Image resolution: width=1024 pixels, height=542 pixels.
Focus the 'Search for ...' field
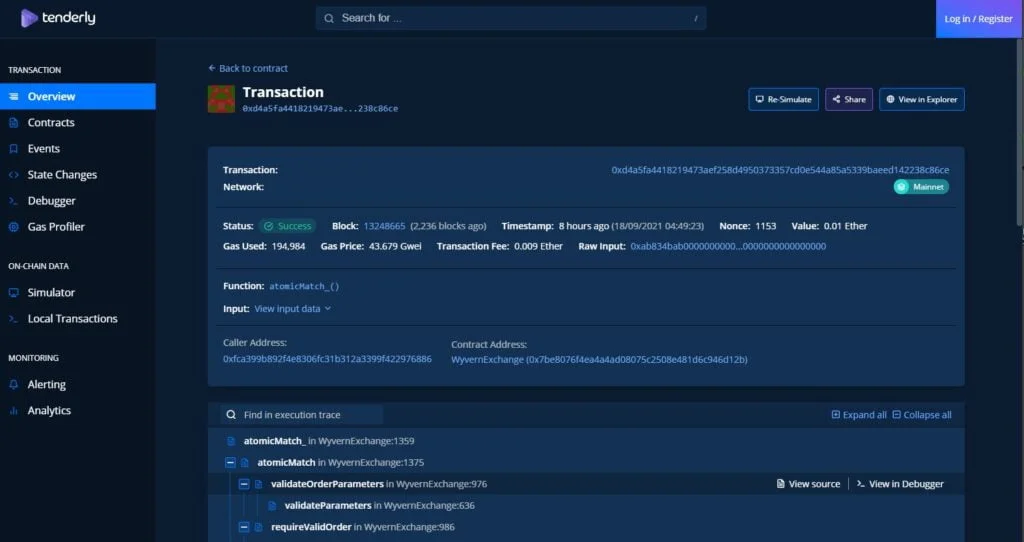pyautogui.click(x=511, y=18)
